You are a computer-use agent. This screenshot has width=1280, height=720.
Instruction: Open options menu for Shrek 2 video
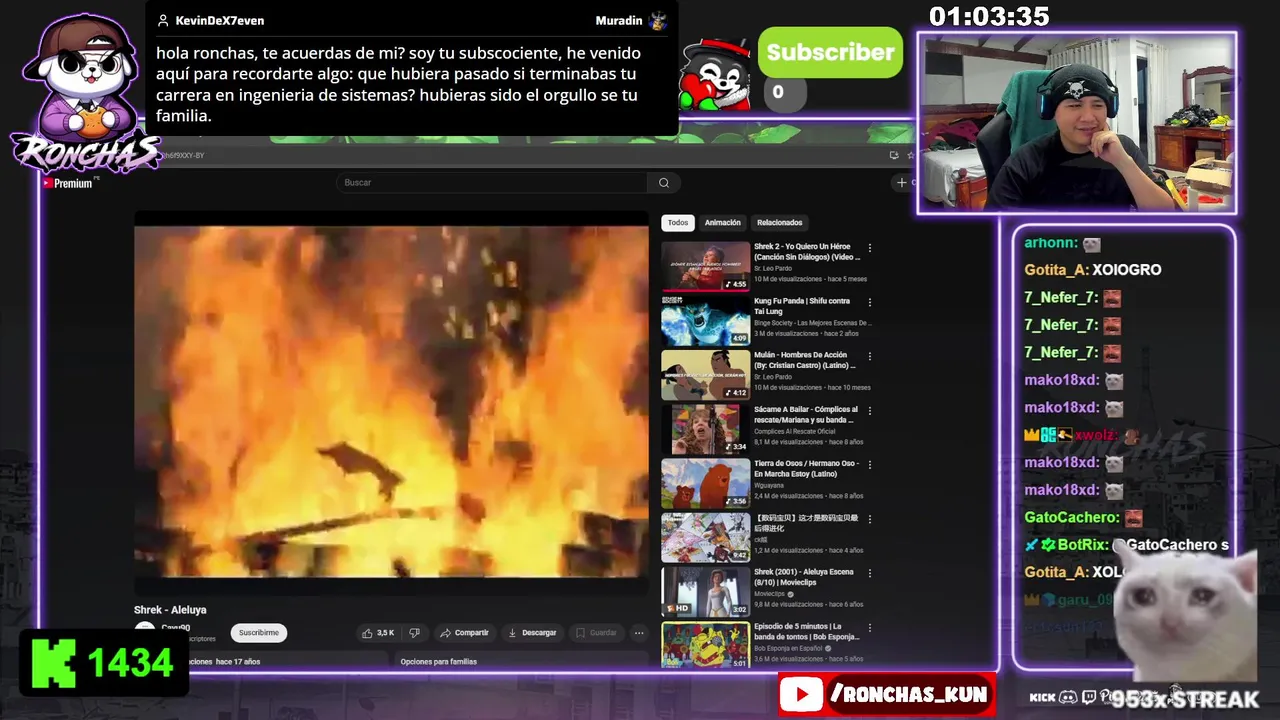coord(870,247)
